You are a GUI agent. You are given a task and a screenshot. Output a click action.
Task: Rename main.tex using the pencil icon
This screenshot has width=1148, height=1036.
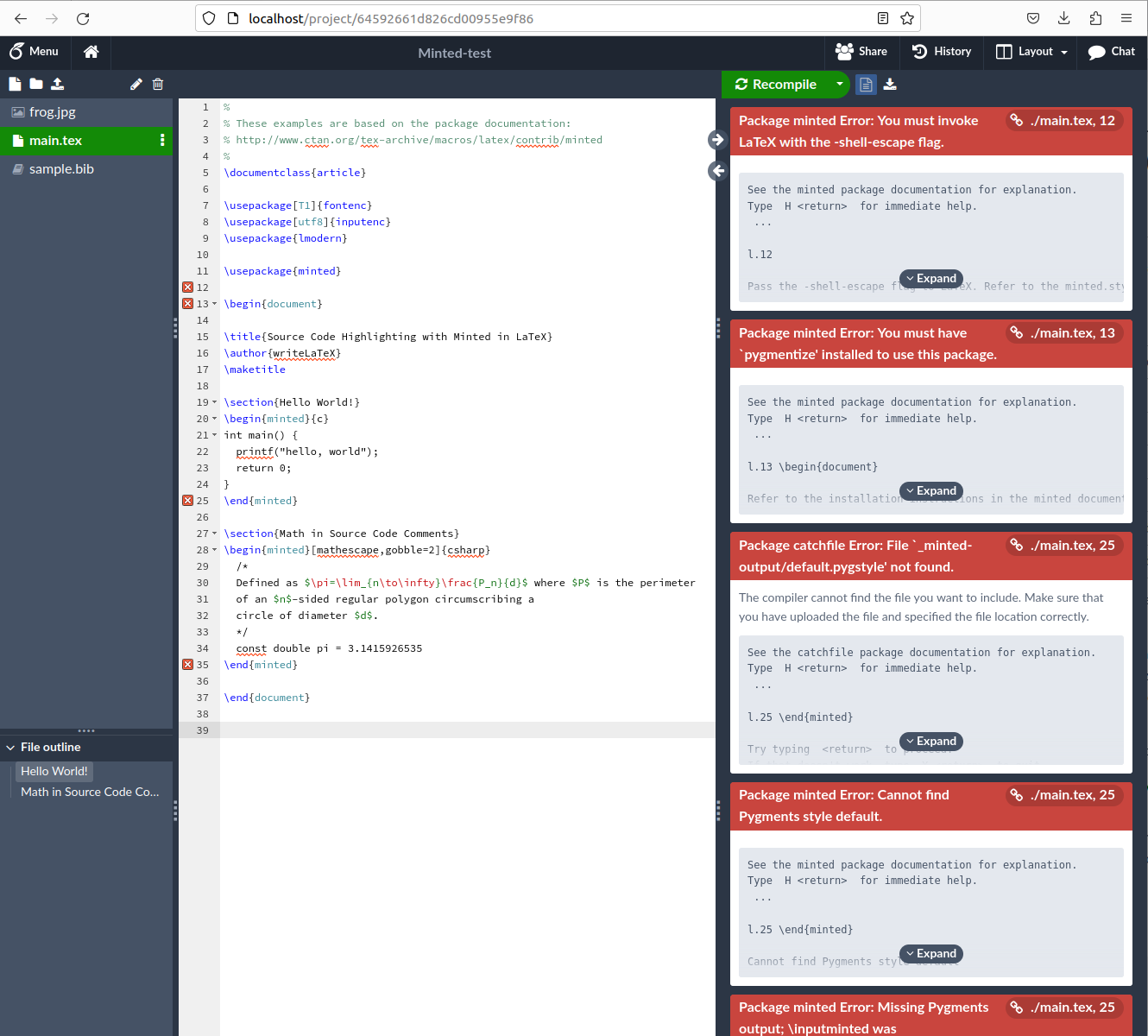(x=136, y=84)
